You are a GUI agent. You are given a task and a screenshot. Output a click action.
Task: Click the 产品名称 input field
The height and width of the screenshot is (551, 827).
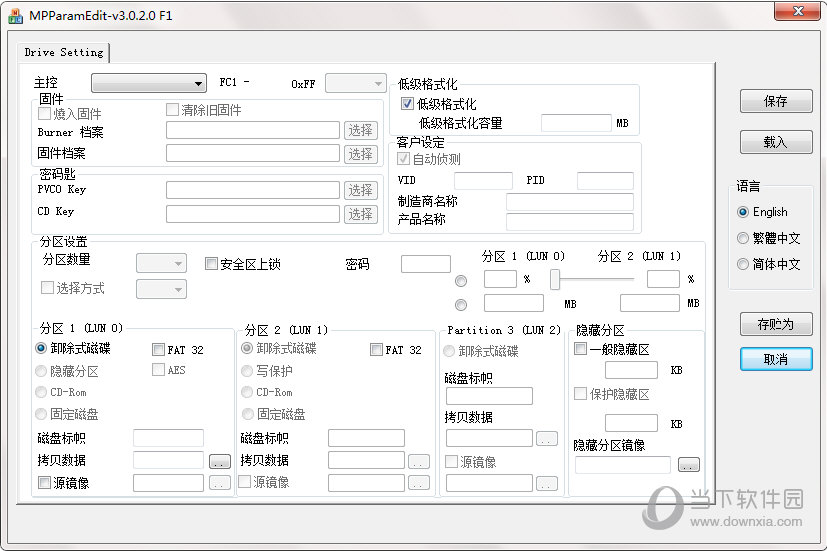click(570, 221)
